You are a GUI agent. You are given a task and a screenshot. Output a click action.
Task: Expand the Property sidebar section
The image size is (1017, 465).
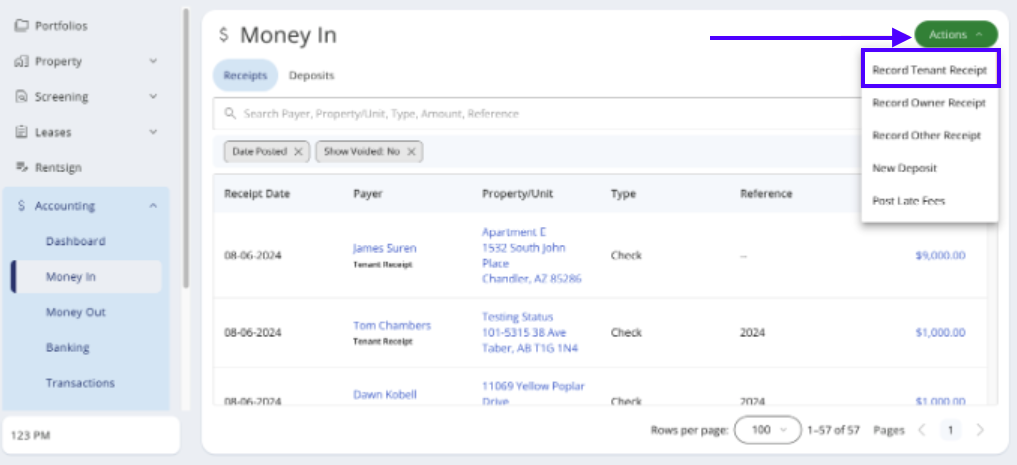click(153, 62)
